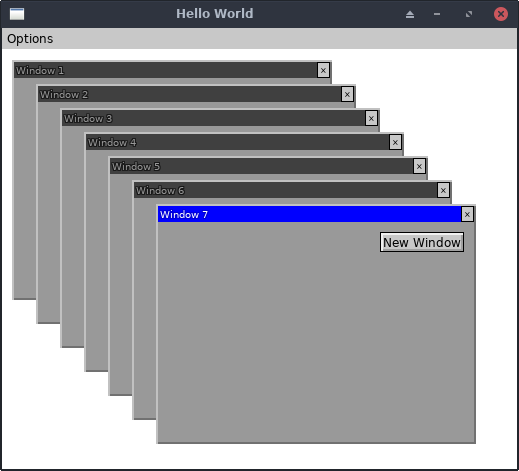519x471 pixels.
Task: Bring Window 3 to front via title
Action: pos(213,118)
